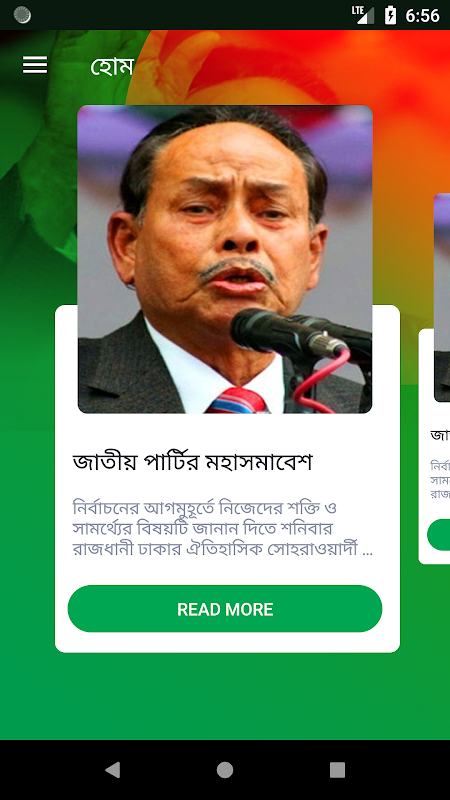
Task: Select the partially visible second card image
Action: point(442,297)
